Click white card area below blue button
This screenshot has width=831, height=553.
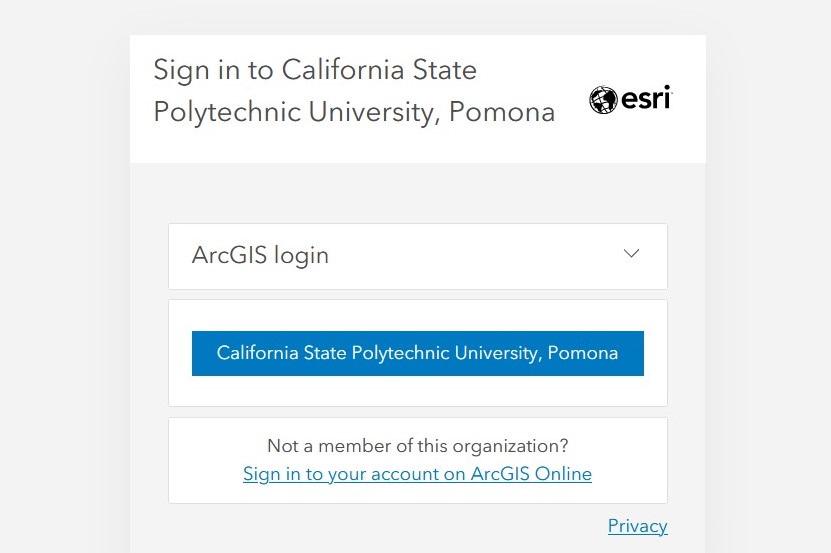click(x=418, y=391)
